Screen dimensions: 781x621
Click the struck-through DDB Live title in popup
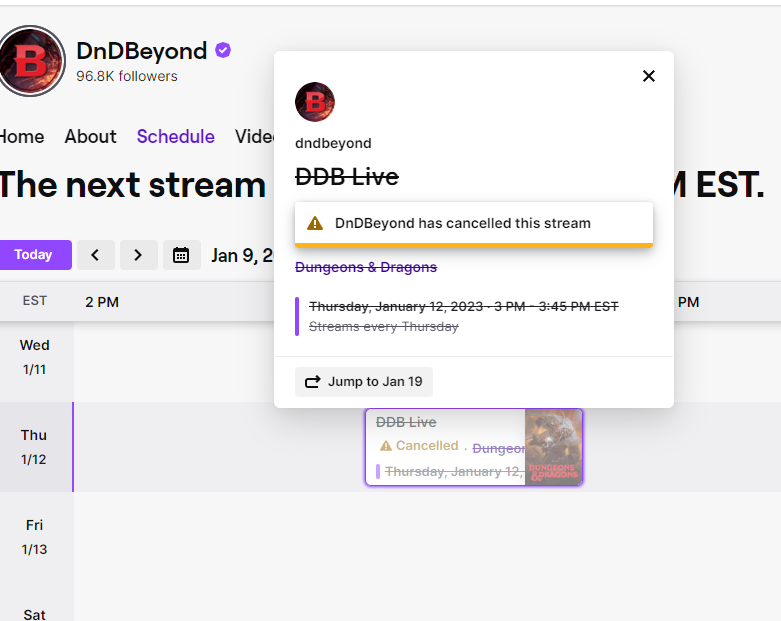pyautogui.click(x=347, y=177)
